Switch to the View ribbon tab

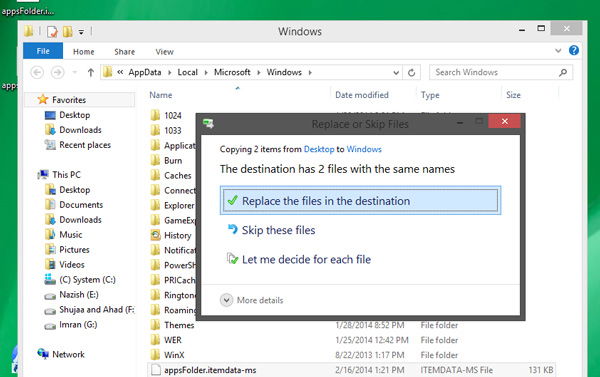(x=165, y=52)
